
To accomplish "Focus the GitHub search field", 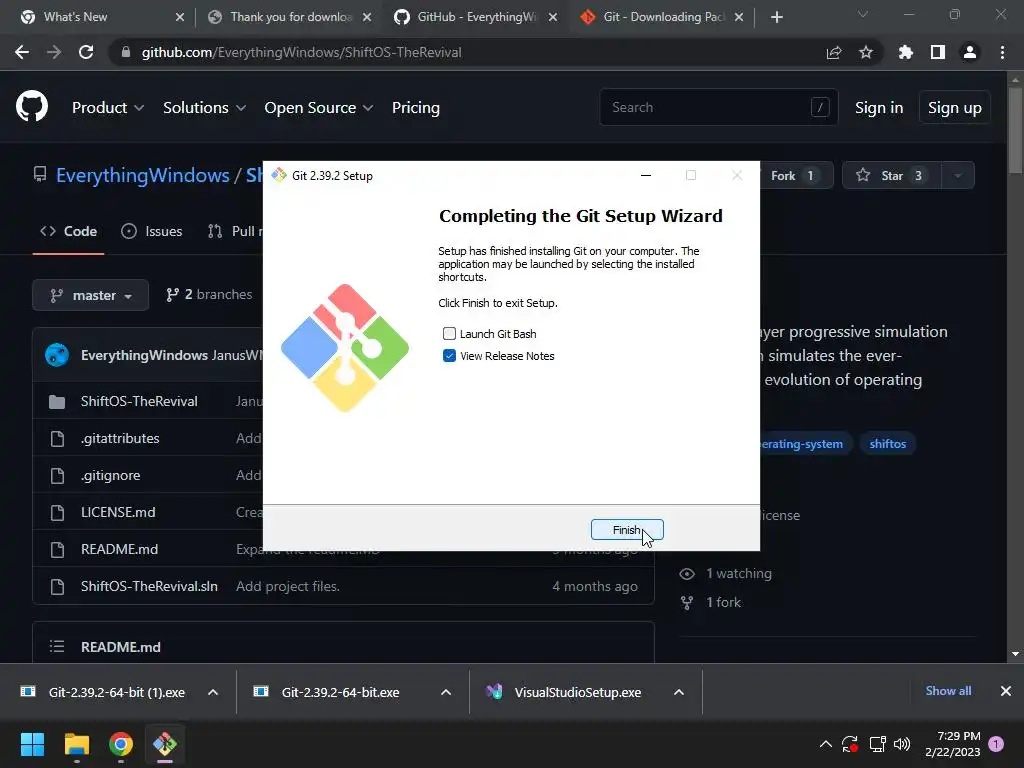I will (x=719, y=107).
